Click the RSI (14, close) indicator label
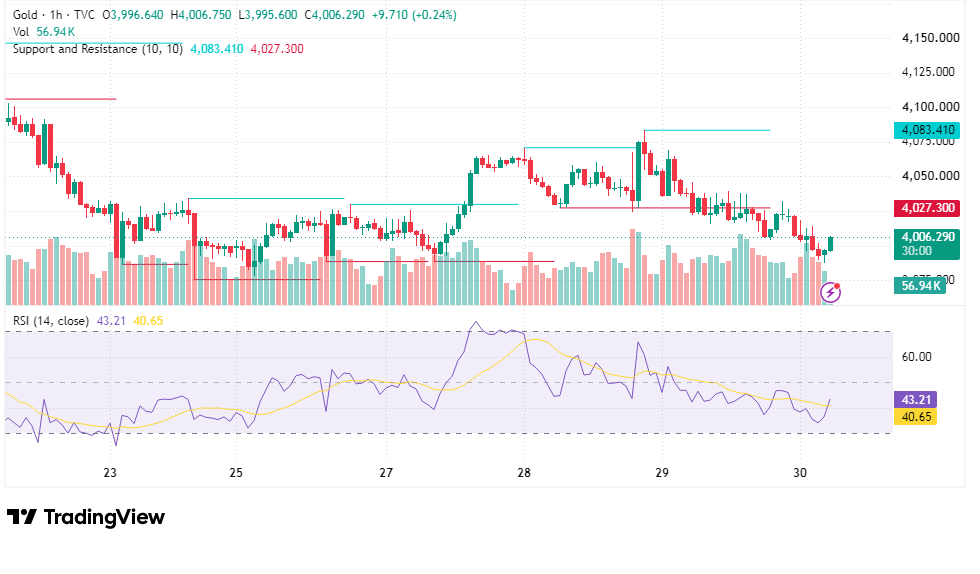Screen dimensions: 980x574 click(x=51, y=321)
